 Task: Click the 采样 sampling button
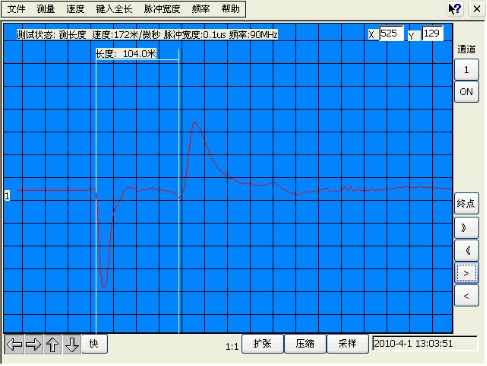tap(347, 344)
